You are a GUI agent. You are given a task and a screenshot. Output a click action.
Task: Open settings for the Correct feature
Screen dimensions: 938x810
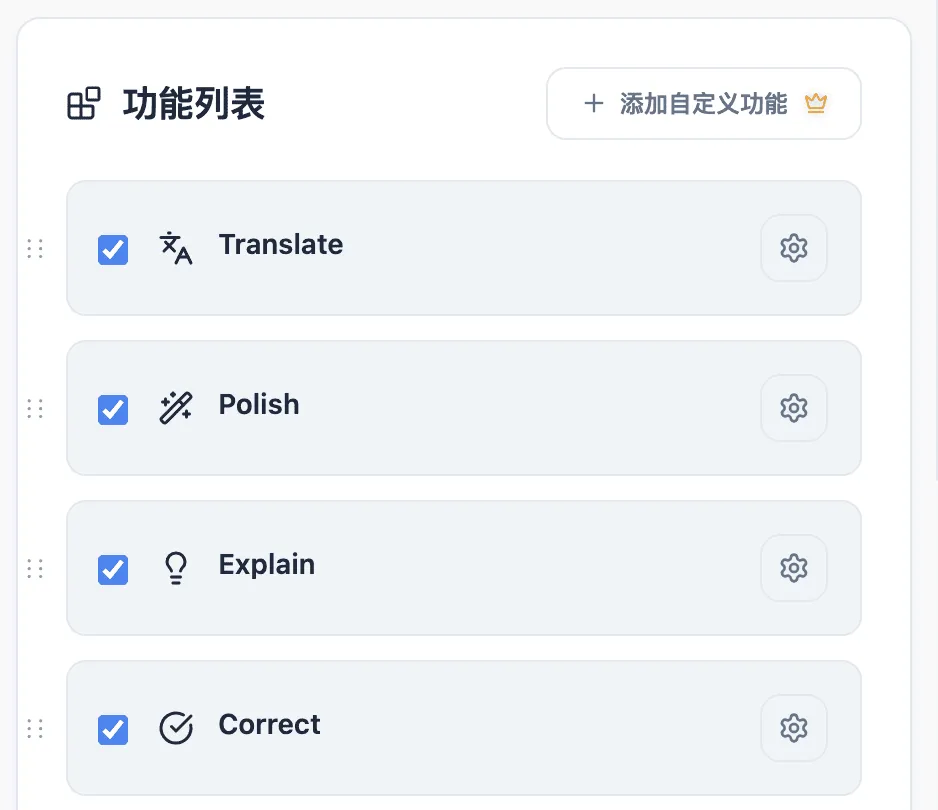[793, 727]
